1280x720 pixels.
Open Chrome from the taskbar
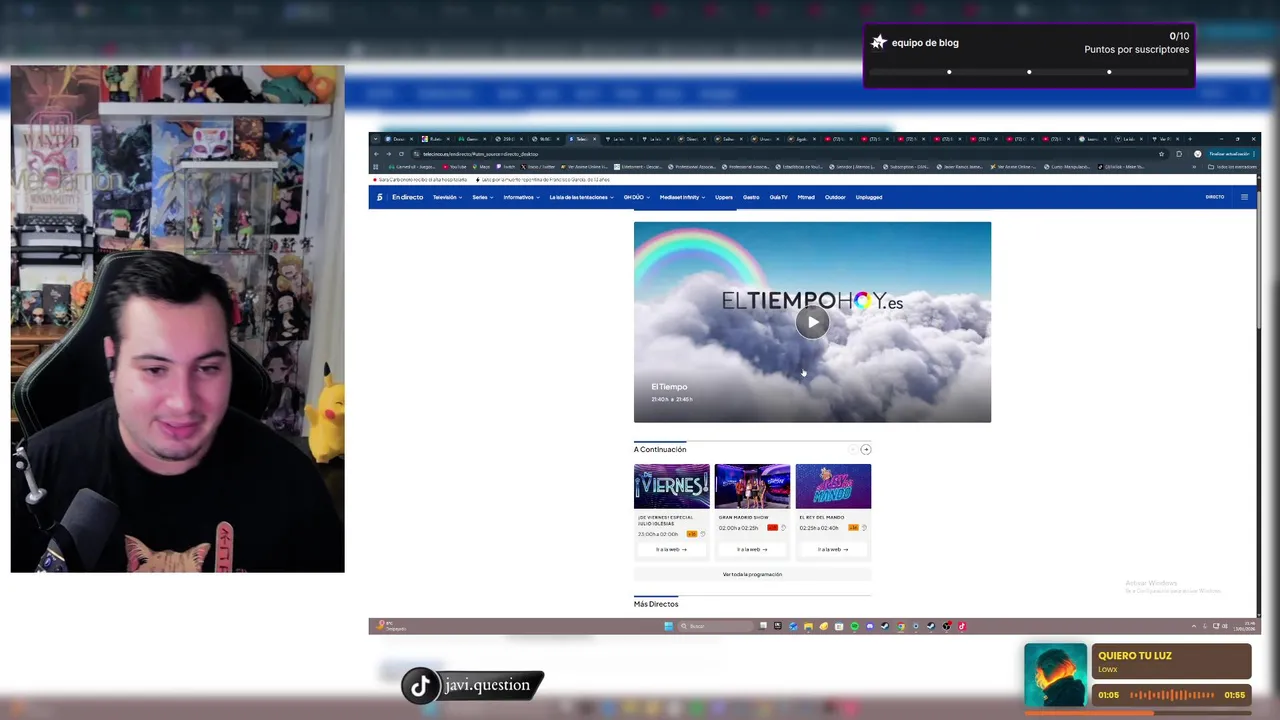click(901, 626)
